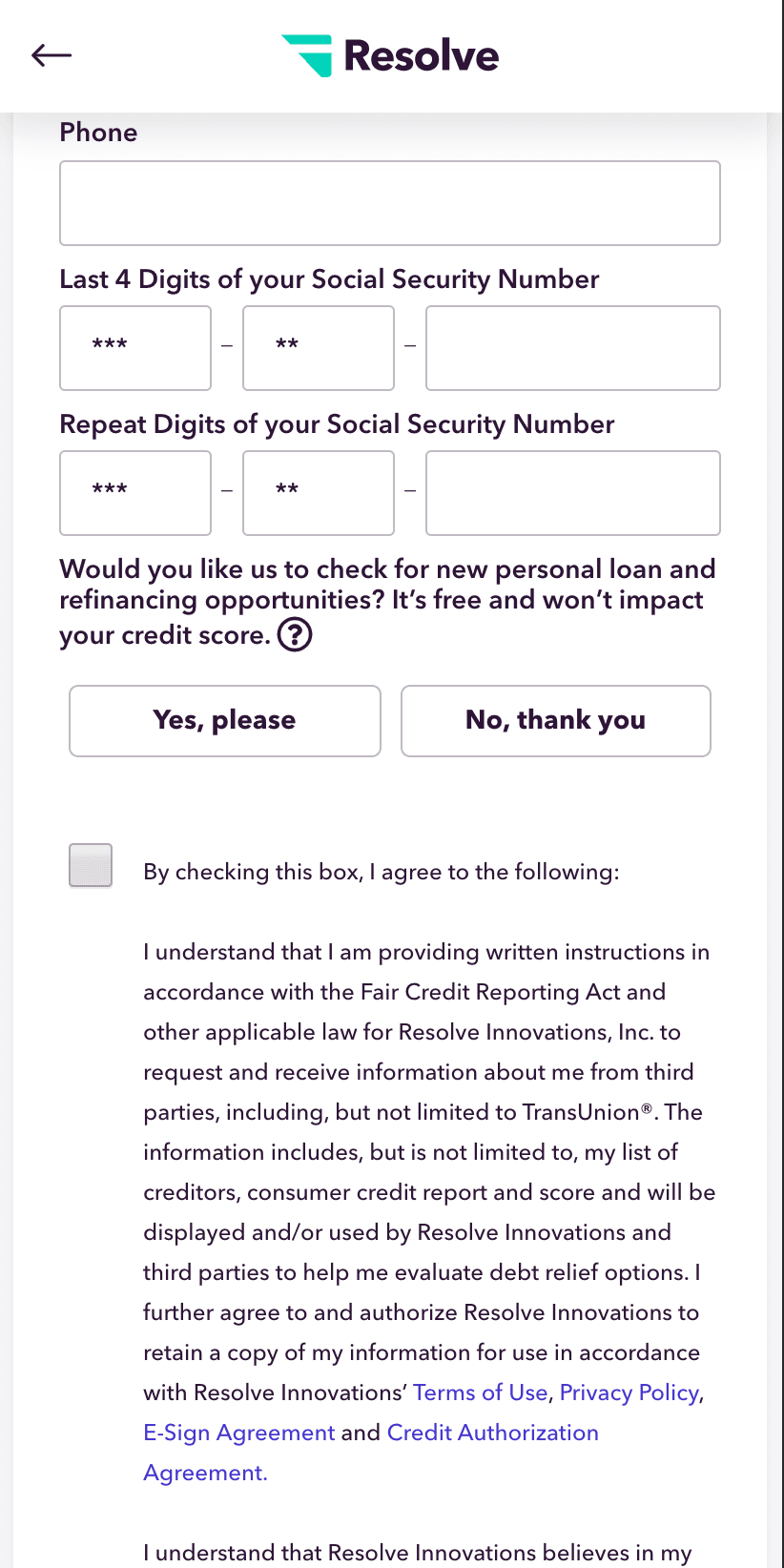Go back using the arrow icon
Image resolution: width=784 pixels, height=1568 pixels.
click(x=52, y=55)
